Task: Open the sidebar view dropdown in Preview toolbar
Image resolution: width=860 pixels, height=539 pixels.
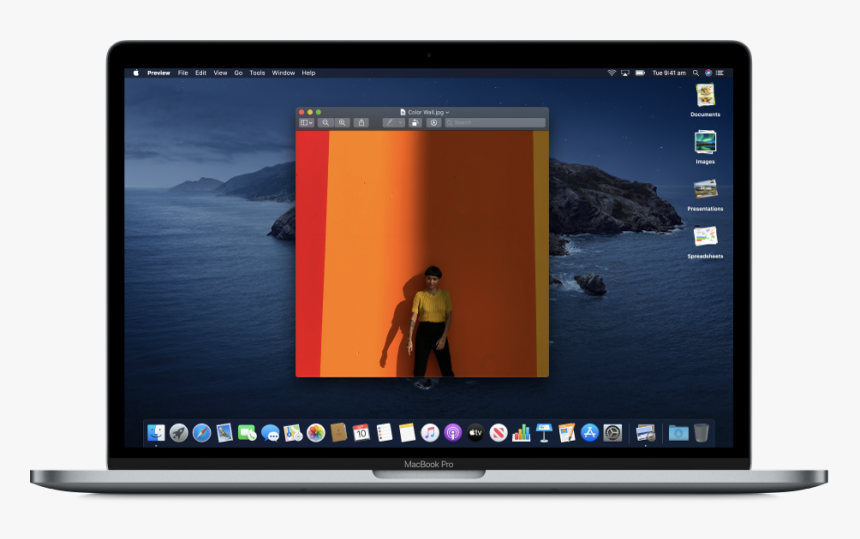Action: pos(307,123)
